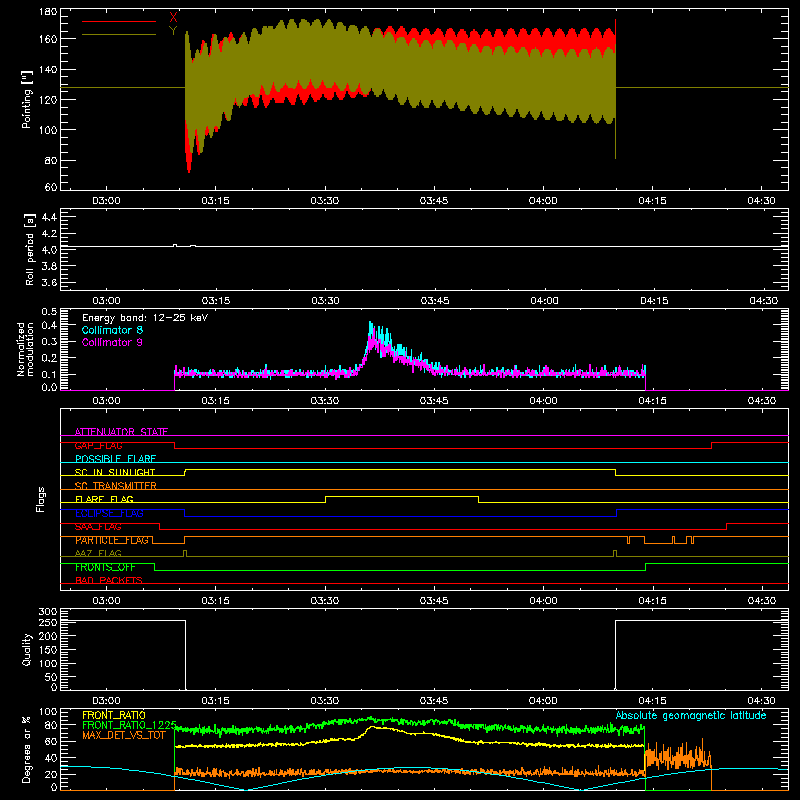The height and width of the screenshot is (800, 800).
Task: Click the ATTENUATOR_STATE flag label
Action: [x=121, y=432]
